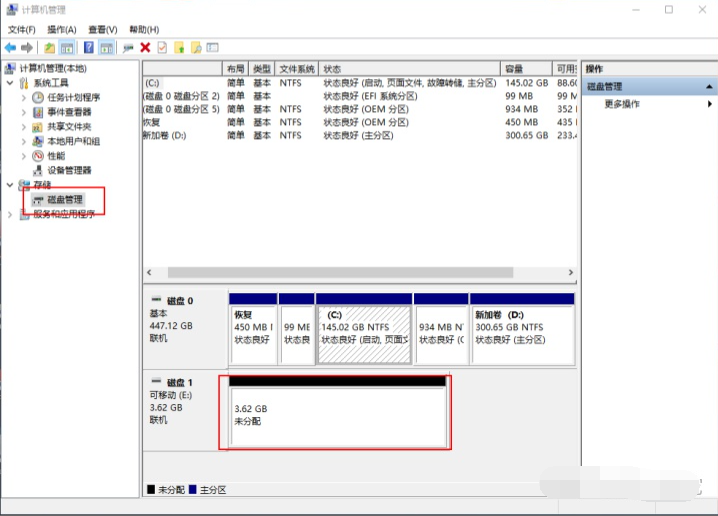The width and height of the screenshot is (718, 516).
Task: Collapse the 系统工具 tree node
Action: [x=11, y=83]
